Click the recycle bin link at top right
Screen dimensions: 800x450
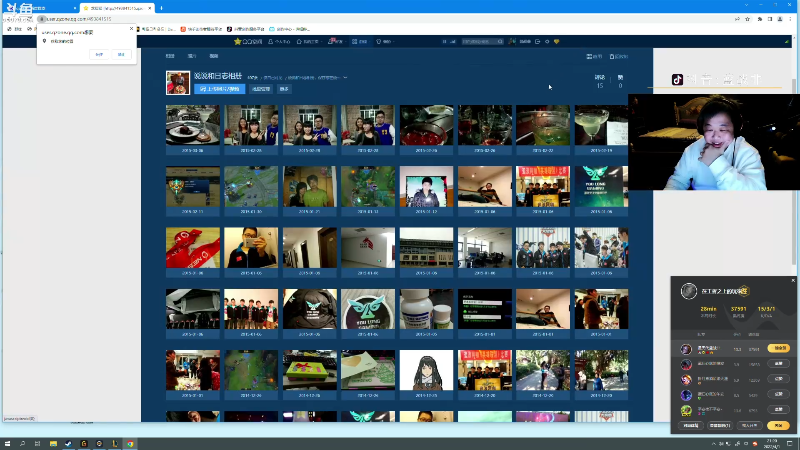point(619,57)
